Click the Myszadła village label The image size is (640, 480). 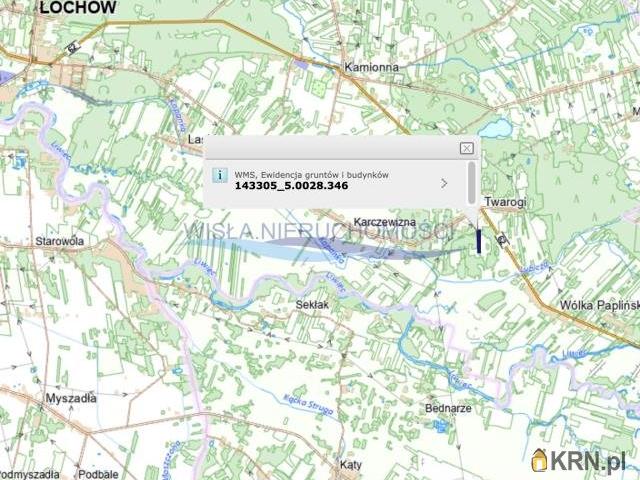tap(71, 398)
